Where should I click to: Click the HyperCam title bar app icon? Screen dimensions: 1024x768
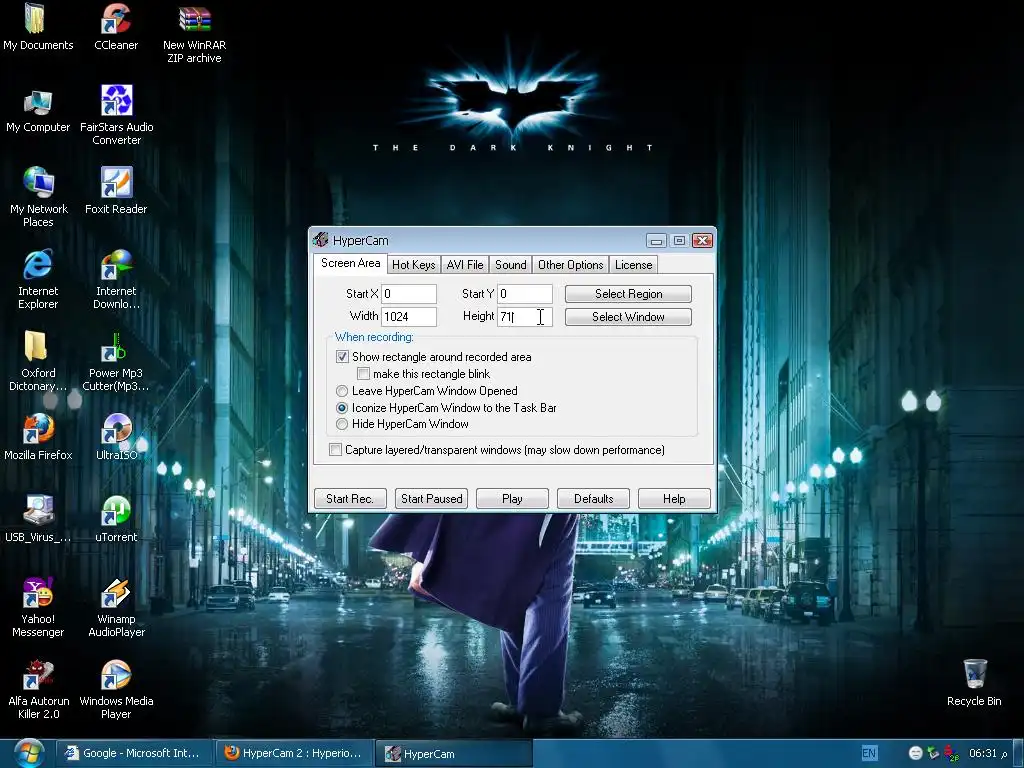click(x=320, y=240)
